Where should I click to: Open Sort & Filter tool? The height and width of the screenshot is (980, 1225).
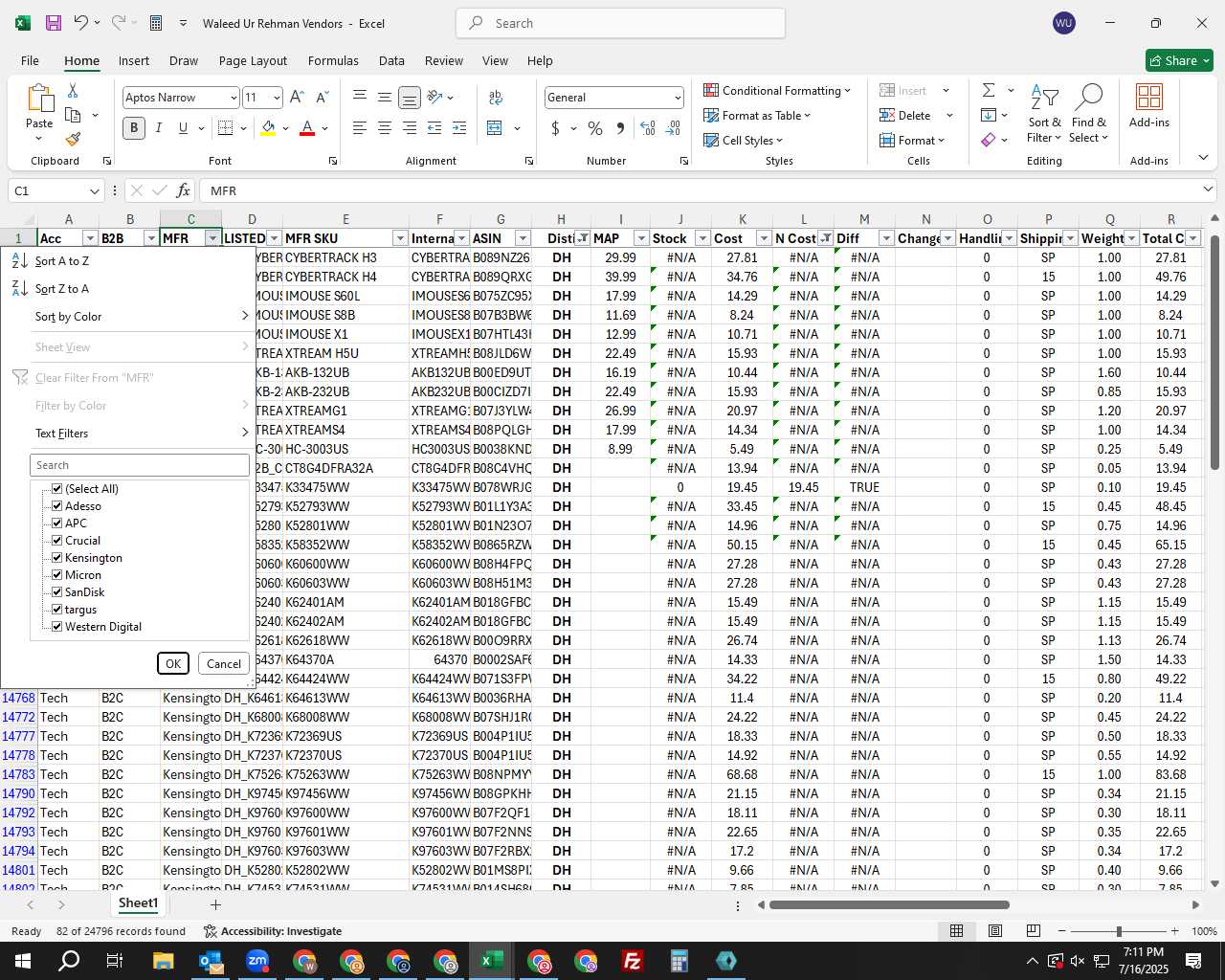click(x=1044, y=114)
